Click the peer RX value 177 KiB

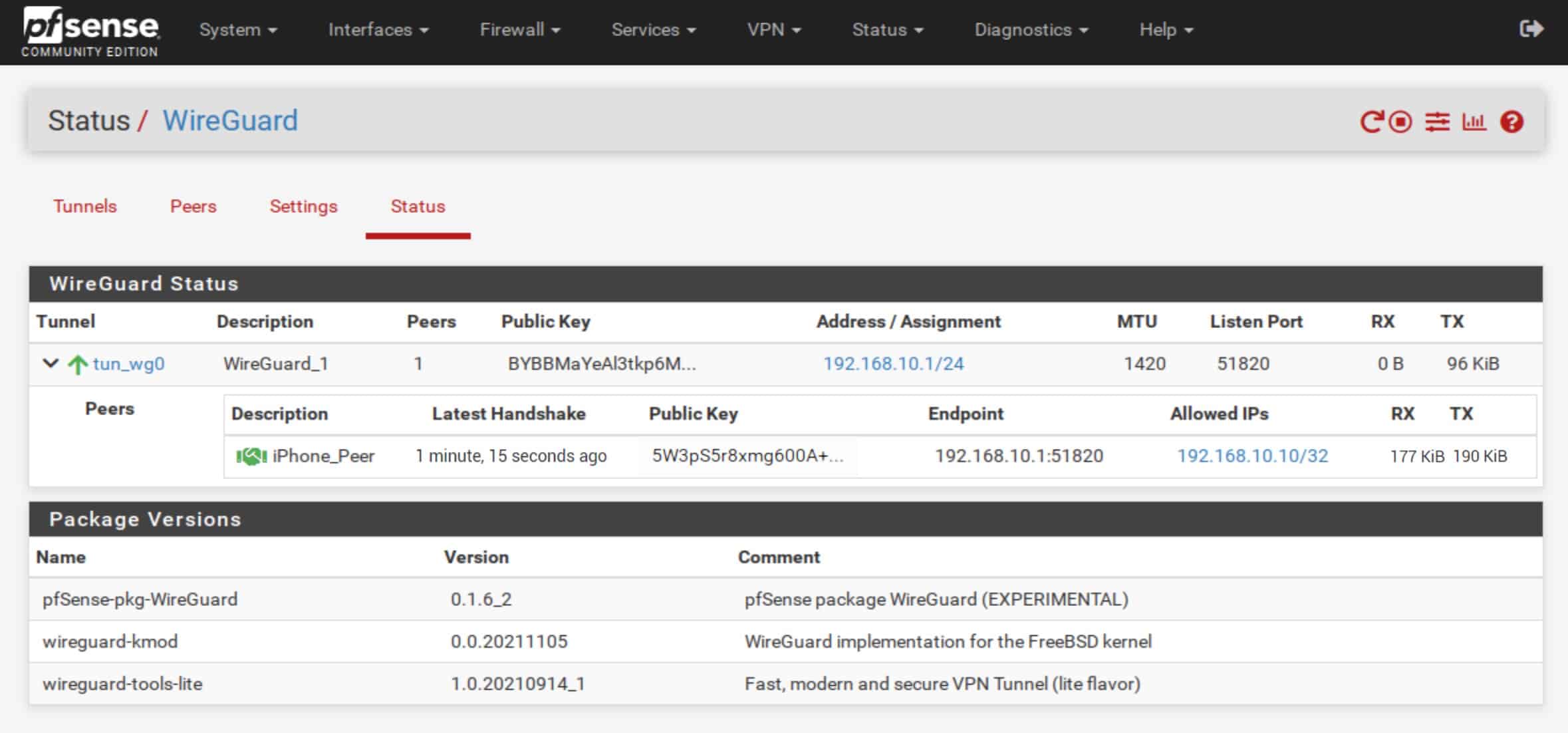[x=1417, y=456]
